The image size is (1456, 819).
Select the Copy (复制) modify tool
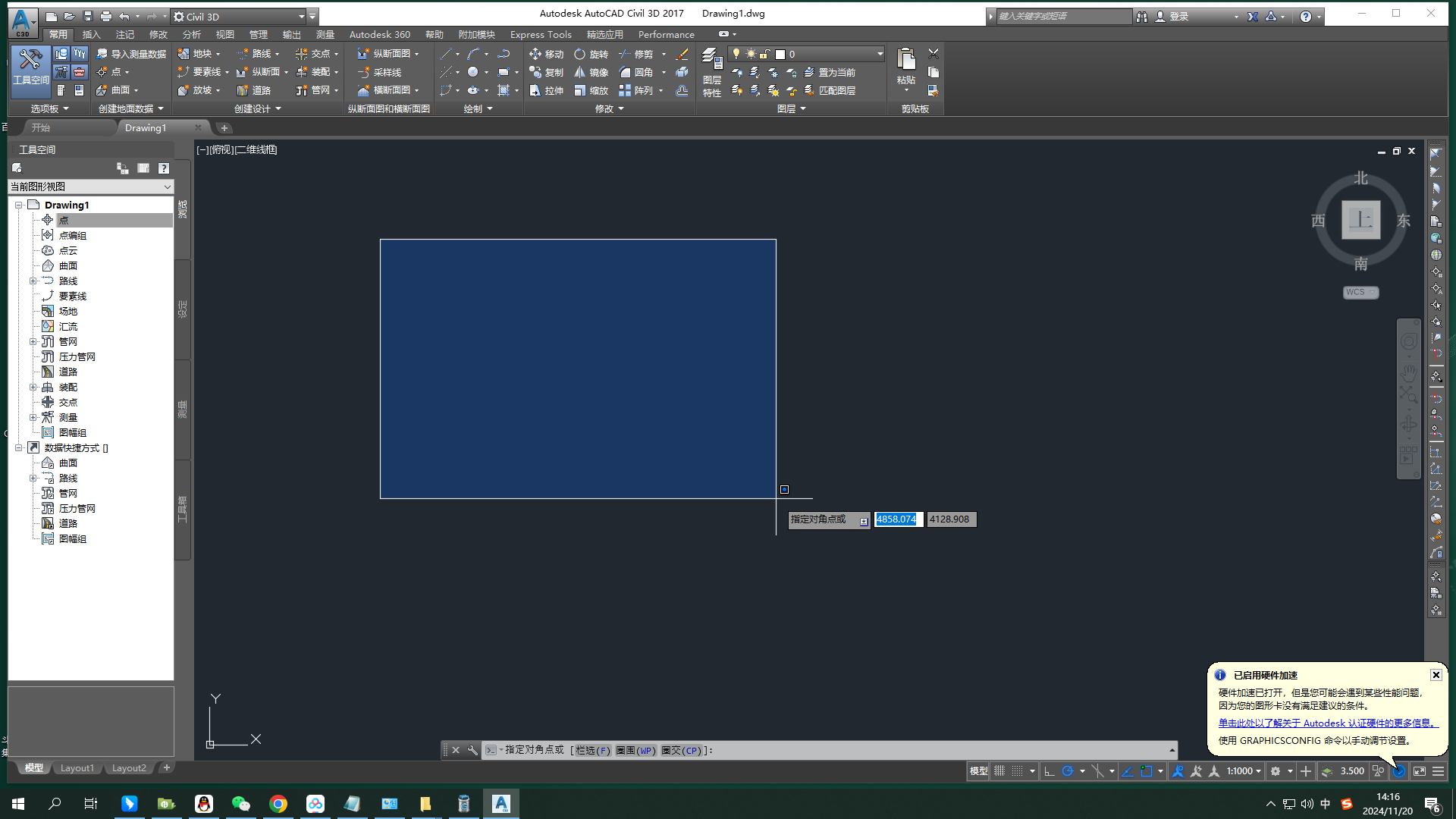(x=546, y=72)
